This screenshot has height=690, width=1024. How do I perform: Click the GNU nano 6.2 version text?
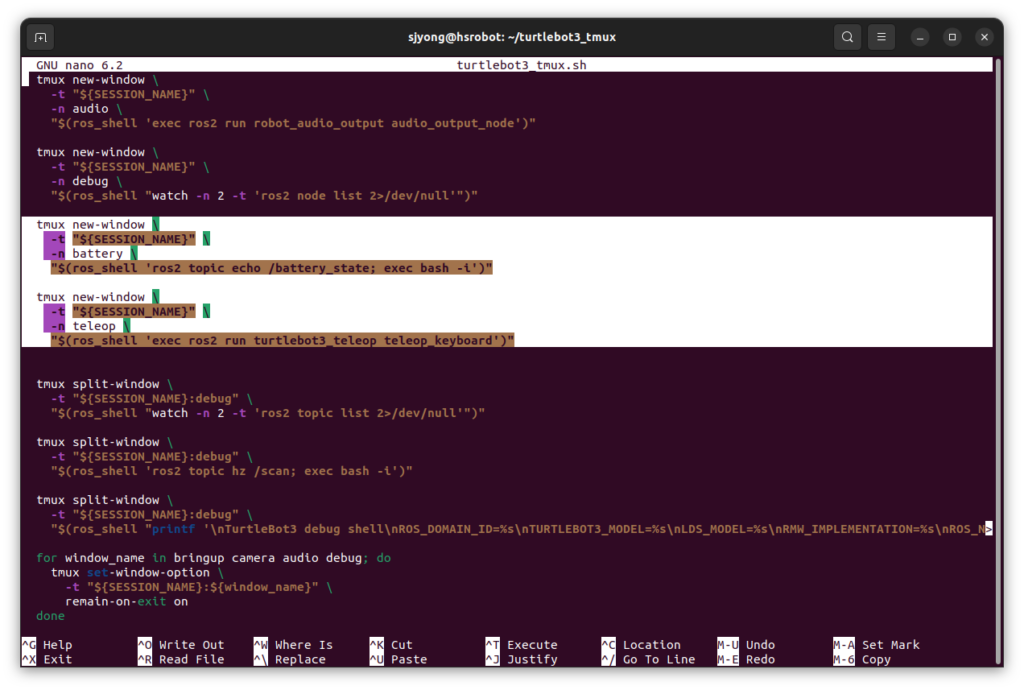80,65
